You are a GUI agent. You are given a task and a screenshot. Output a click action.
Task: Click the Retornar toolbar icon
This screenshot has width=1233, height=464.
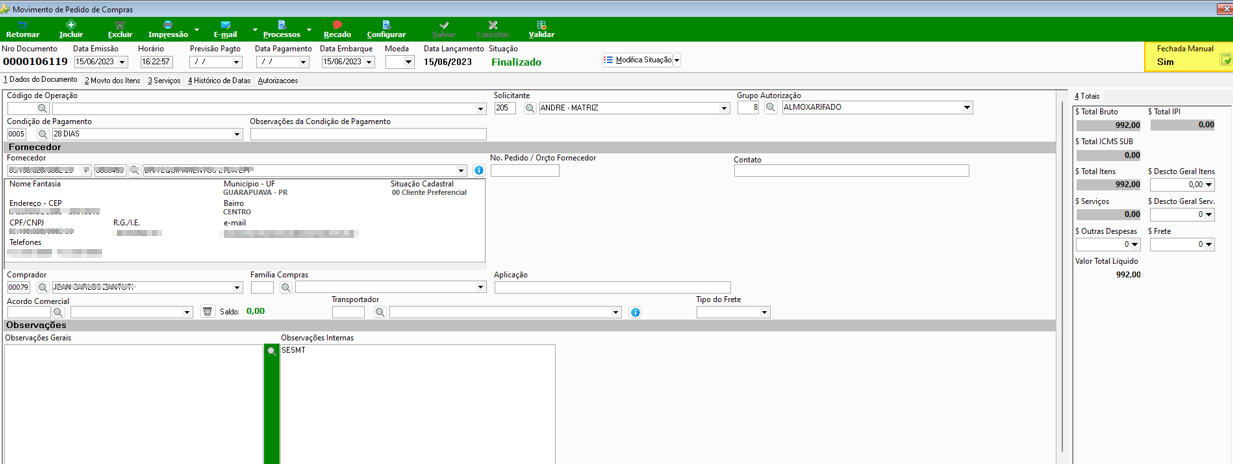click(x=22, y=24)
